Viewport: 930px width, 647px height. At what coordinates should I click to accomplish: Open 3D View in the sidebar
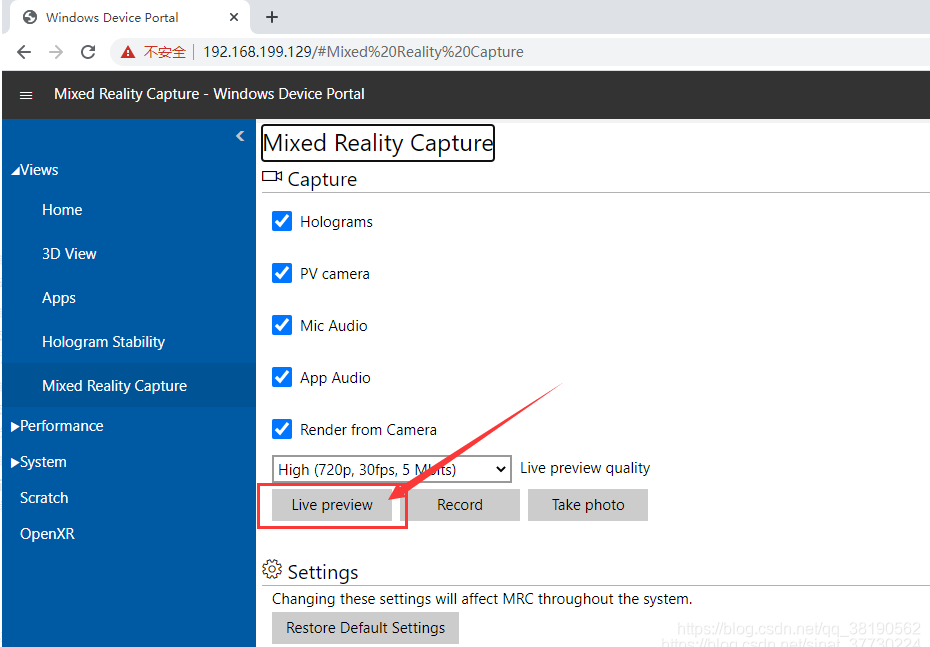(69, 254)
